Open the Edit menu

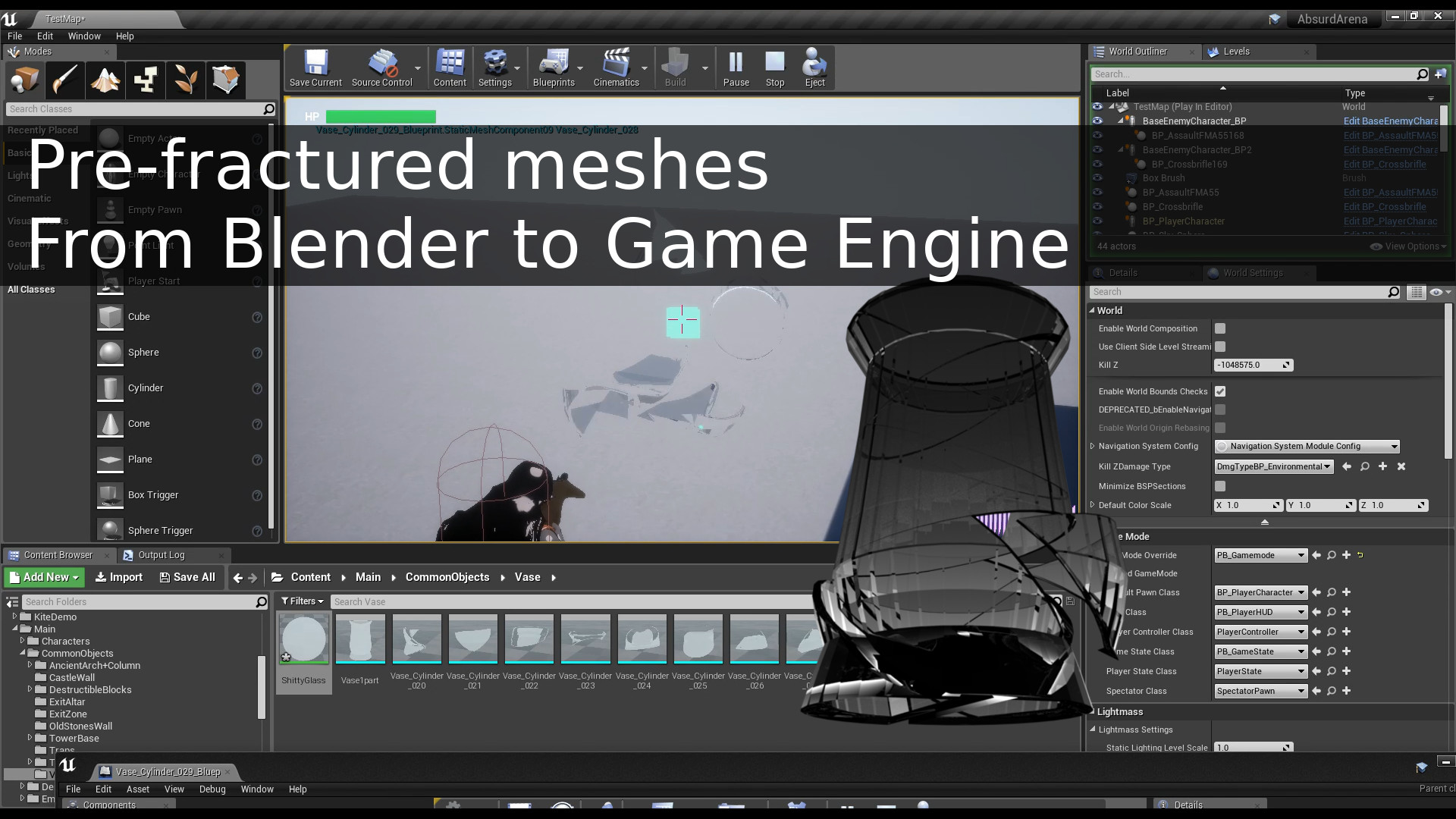(45, 36)
